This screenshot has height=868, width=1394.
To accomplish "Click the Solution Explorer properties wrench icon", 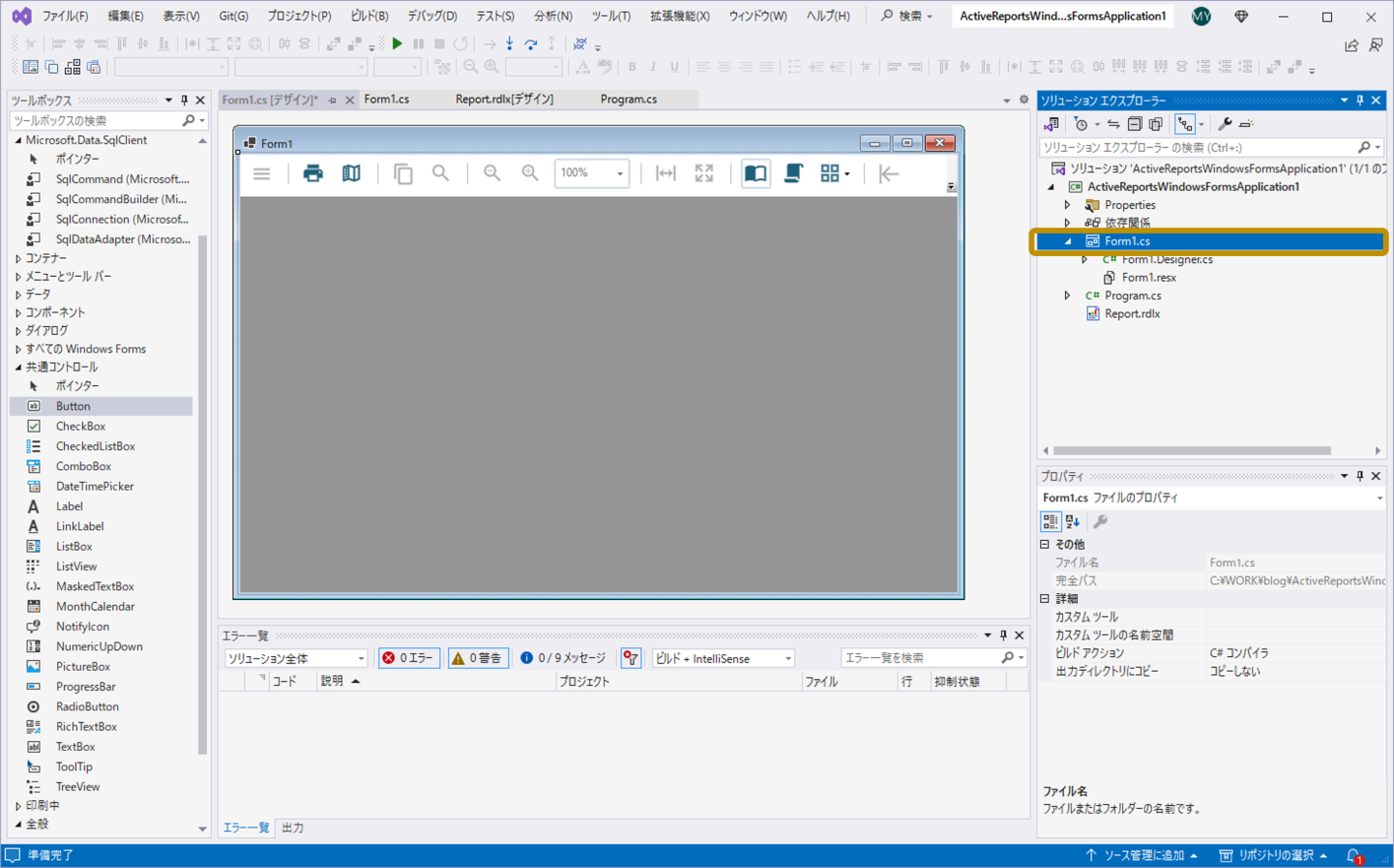I will click(x=1225, y=124).
